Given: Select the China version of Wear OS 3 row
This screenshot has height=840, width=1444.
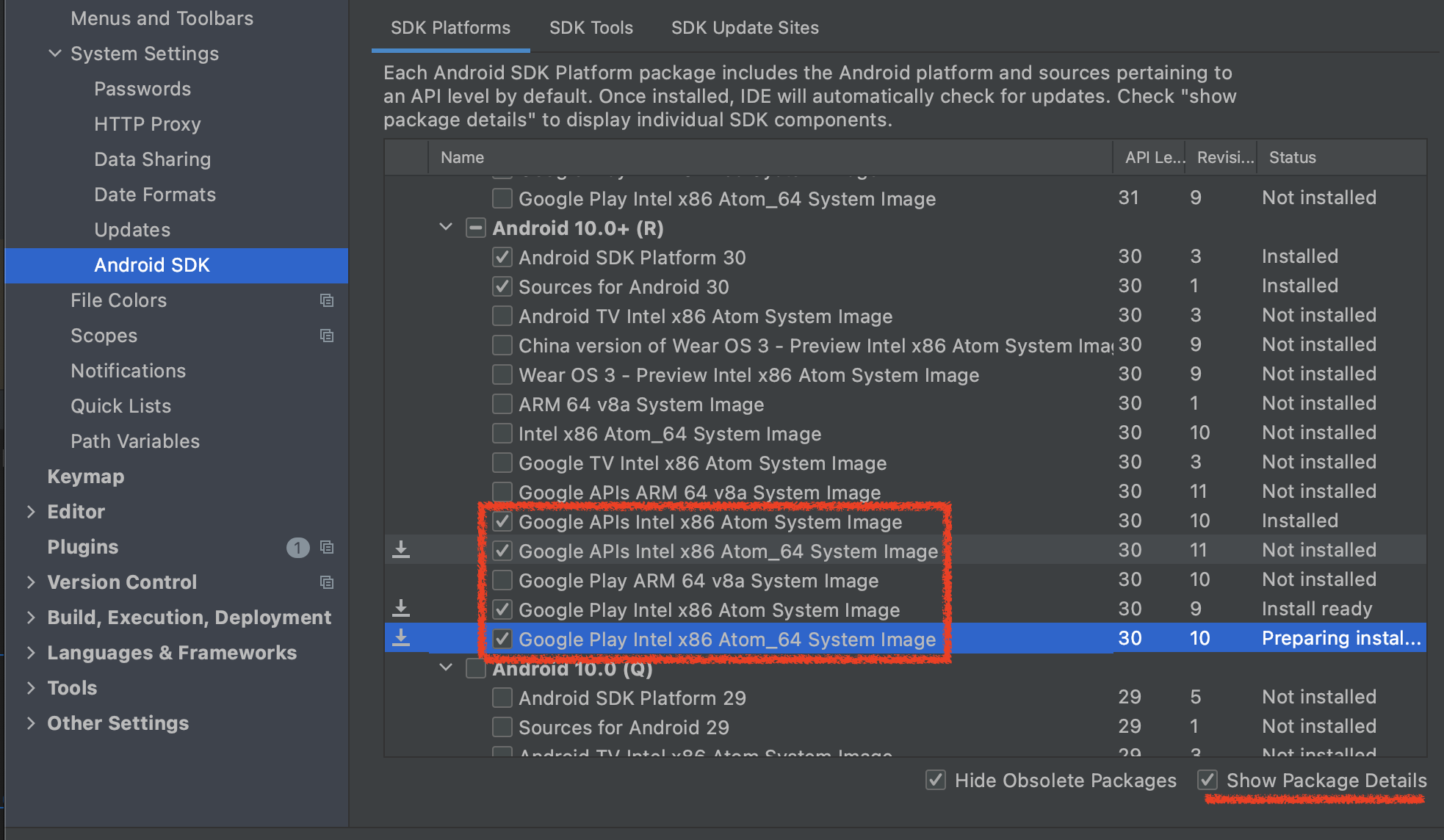Looking at the screenshot, I should coord(905,345).
